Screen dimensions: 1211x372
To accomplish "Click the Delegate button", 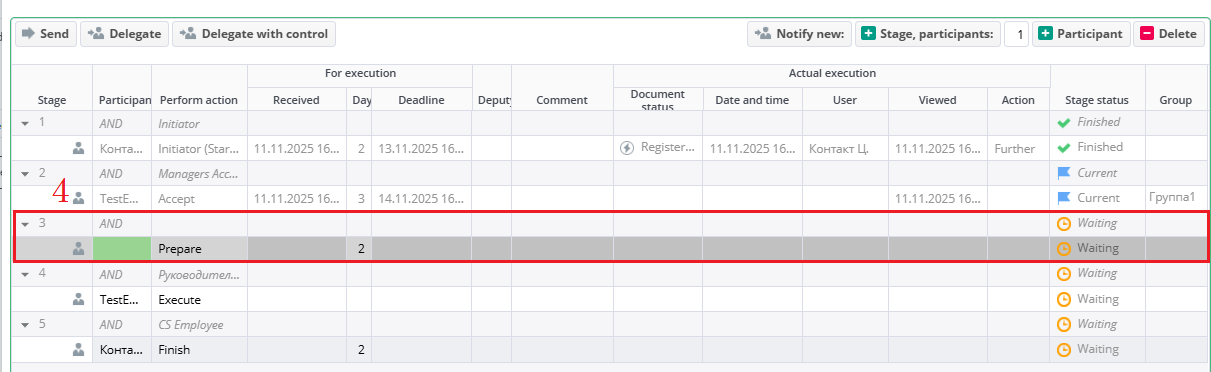I will click(124, 34).
